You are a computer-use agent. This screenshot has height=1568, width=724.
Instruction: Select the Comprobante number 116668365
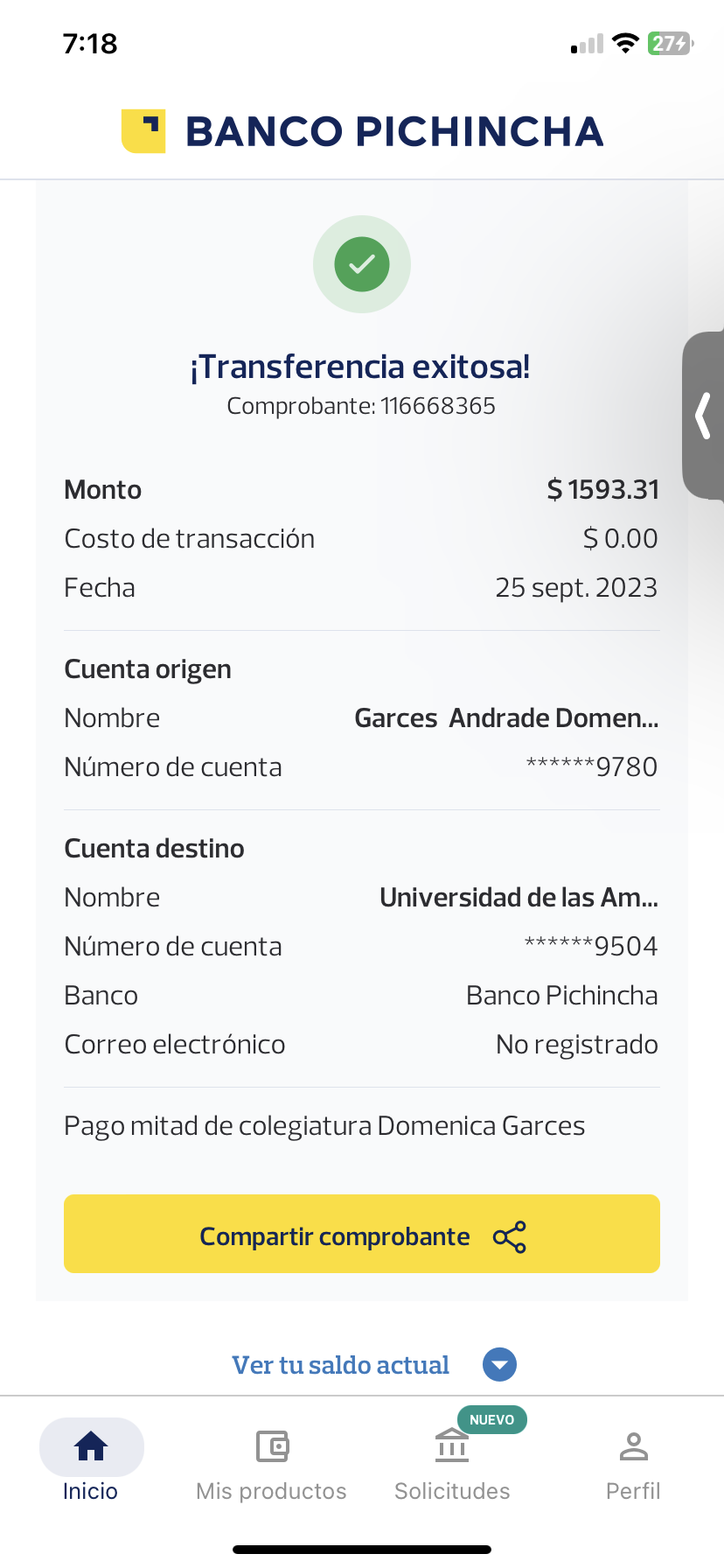pyautogui.click(x=438, y=406)
